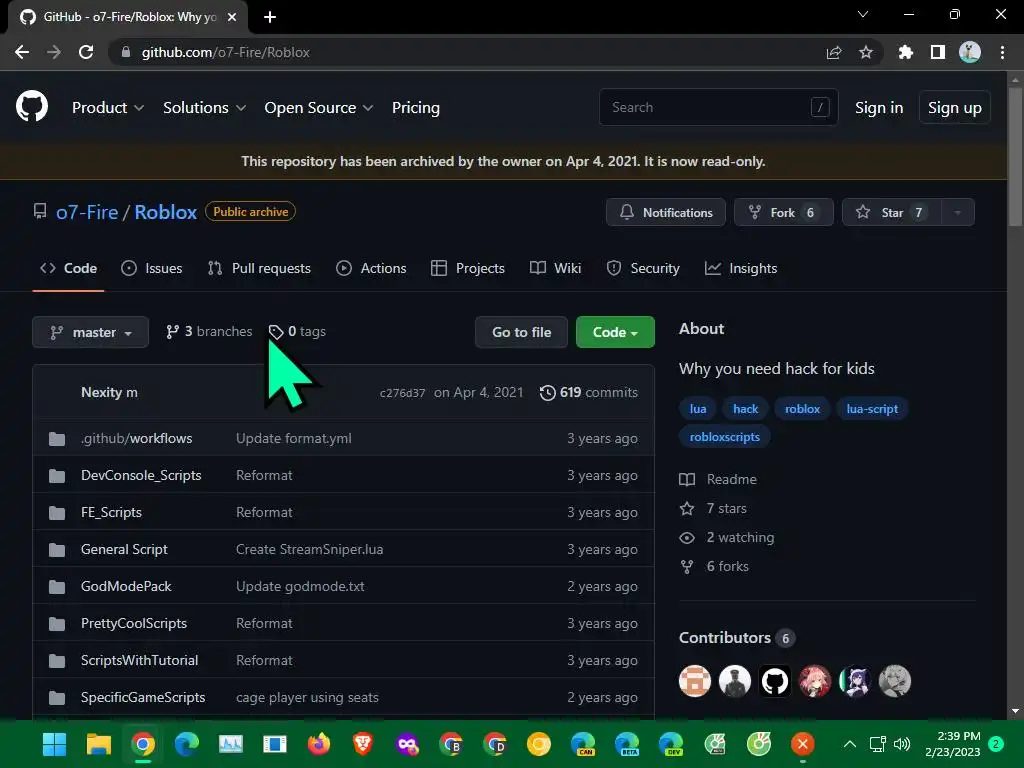Switch to the Security tab
Image resolution: width=1024 pixels, height=768 pixels.
[643, 268]
